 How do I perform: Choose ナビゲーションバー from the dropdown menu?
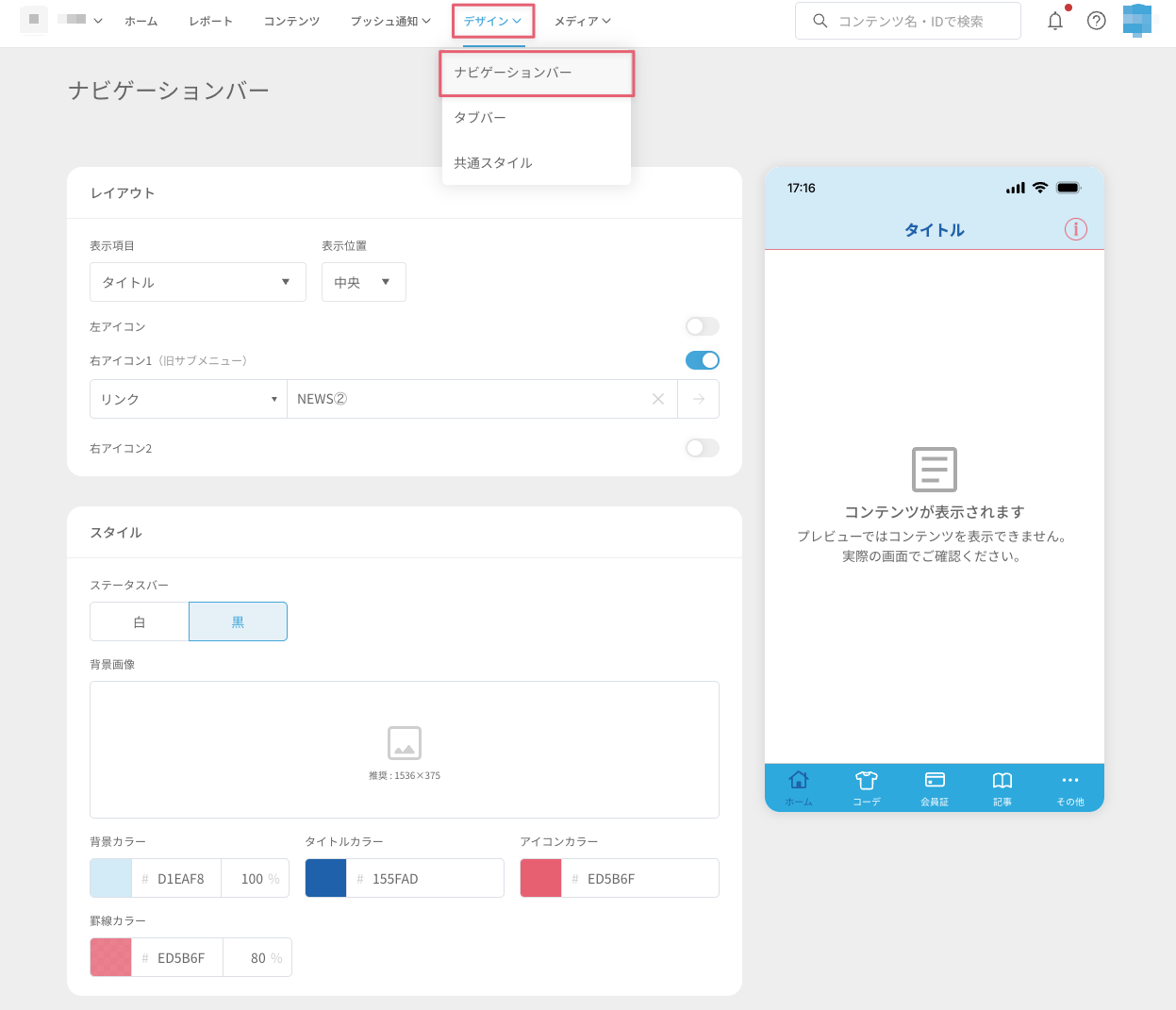click(537, 73)
